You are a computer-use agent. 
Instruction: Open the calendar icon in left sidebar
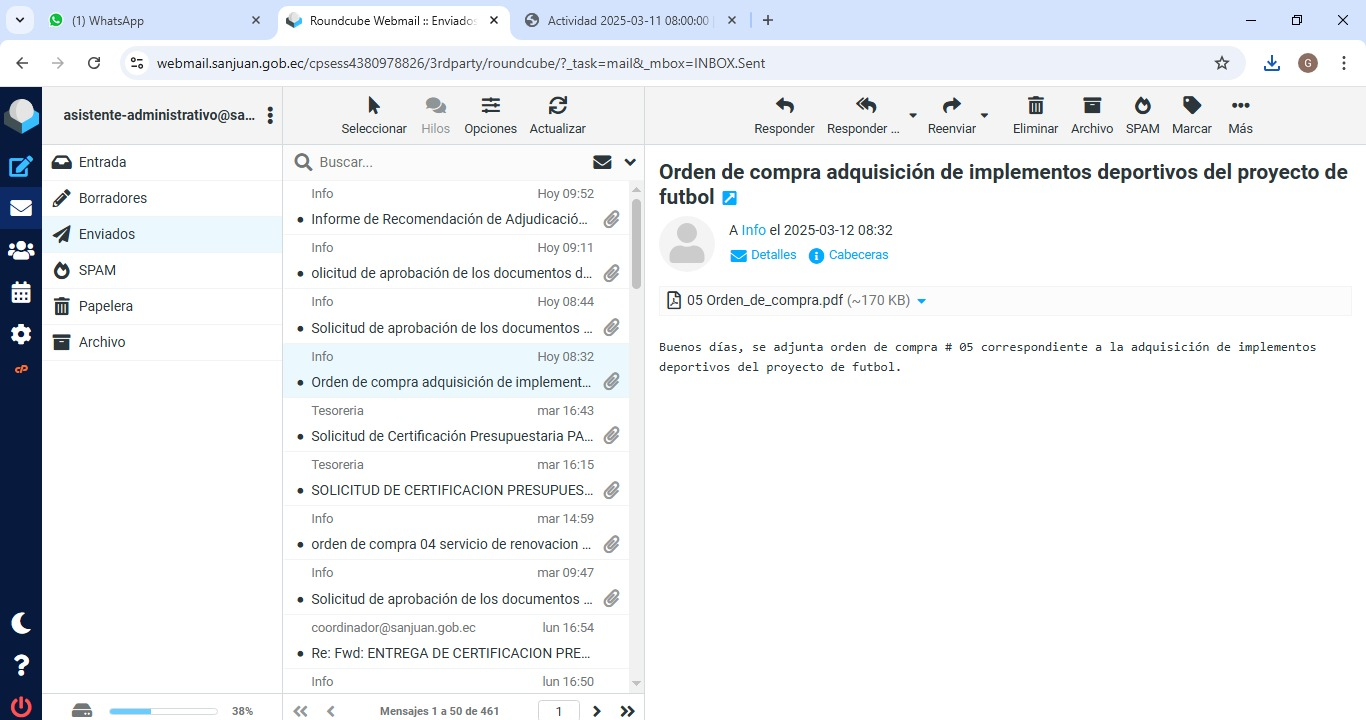pyautogui.click(x=20, y=293)
